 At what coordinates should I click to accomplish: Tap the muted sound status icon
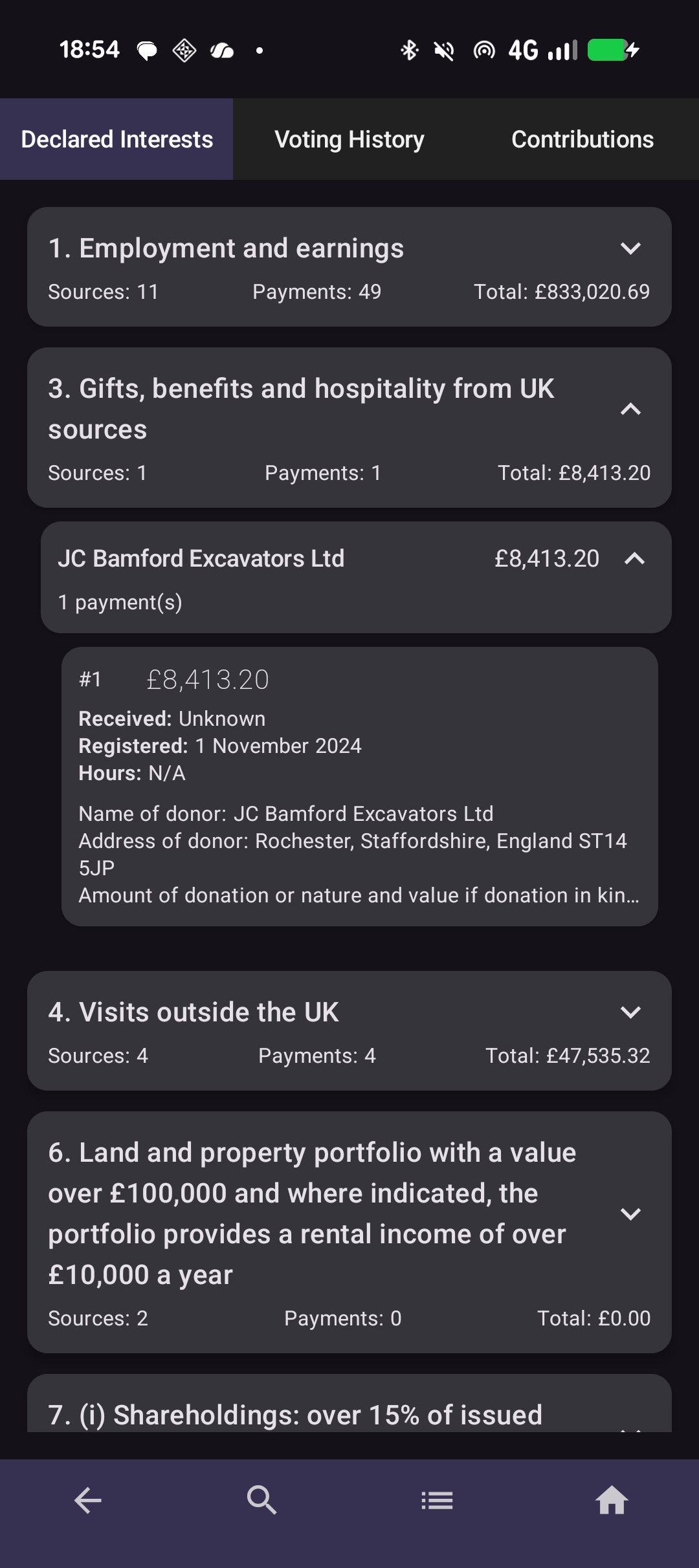[x=444, y=50]
